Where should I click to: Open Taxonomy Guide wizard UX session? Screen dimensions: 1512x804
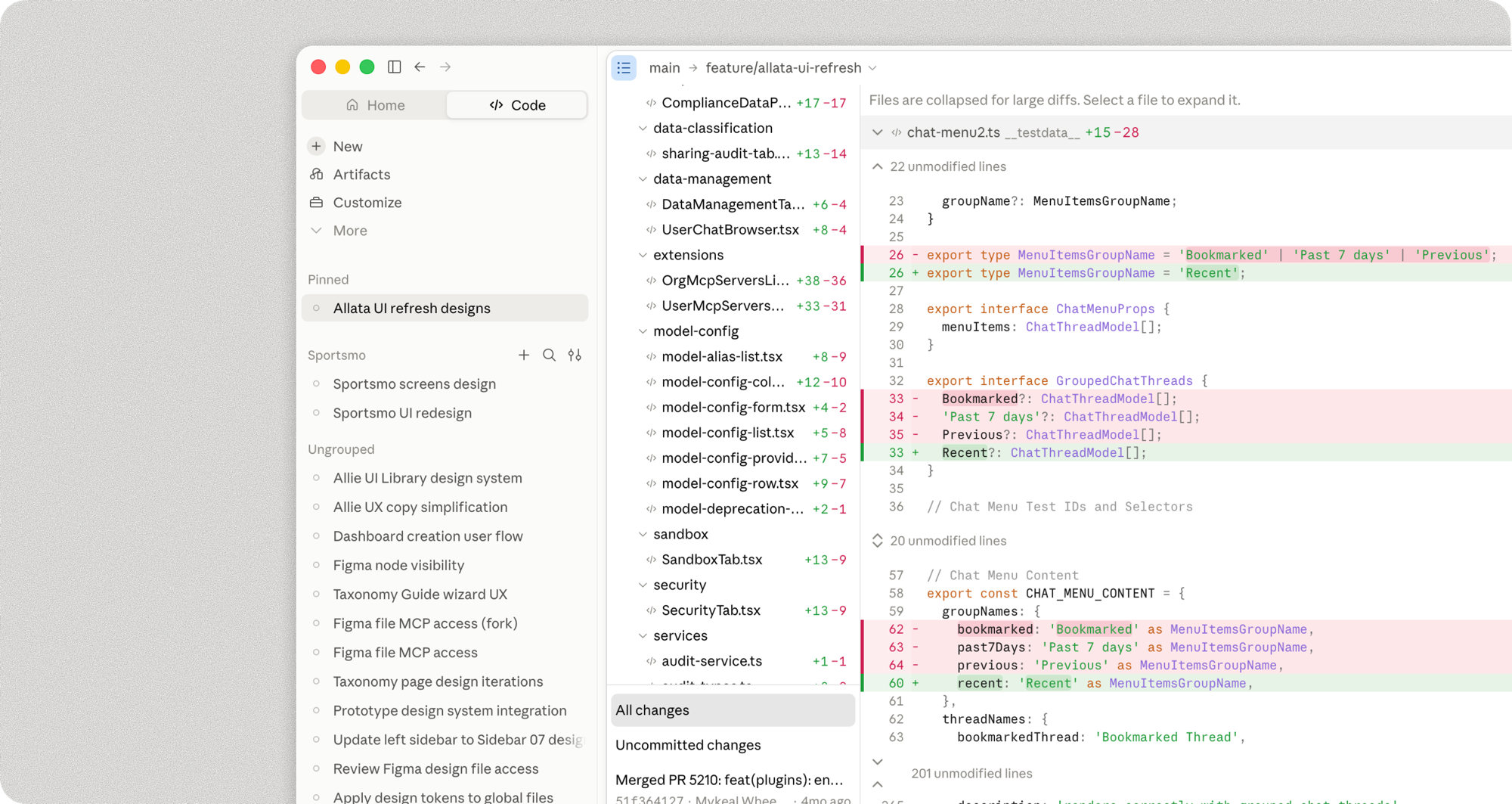[x=445, y=594]
